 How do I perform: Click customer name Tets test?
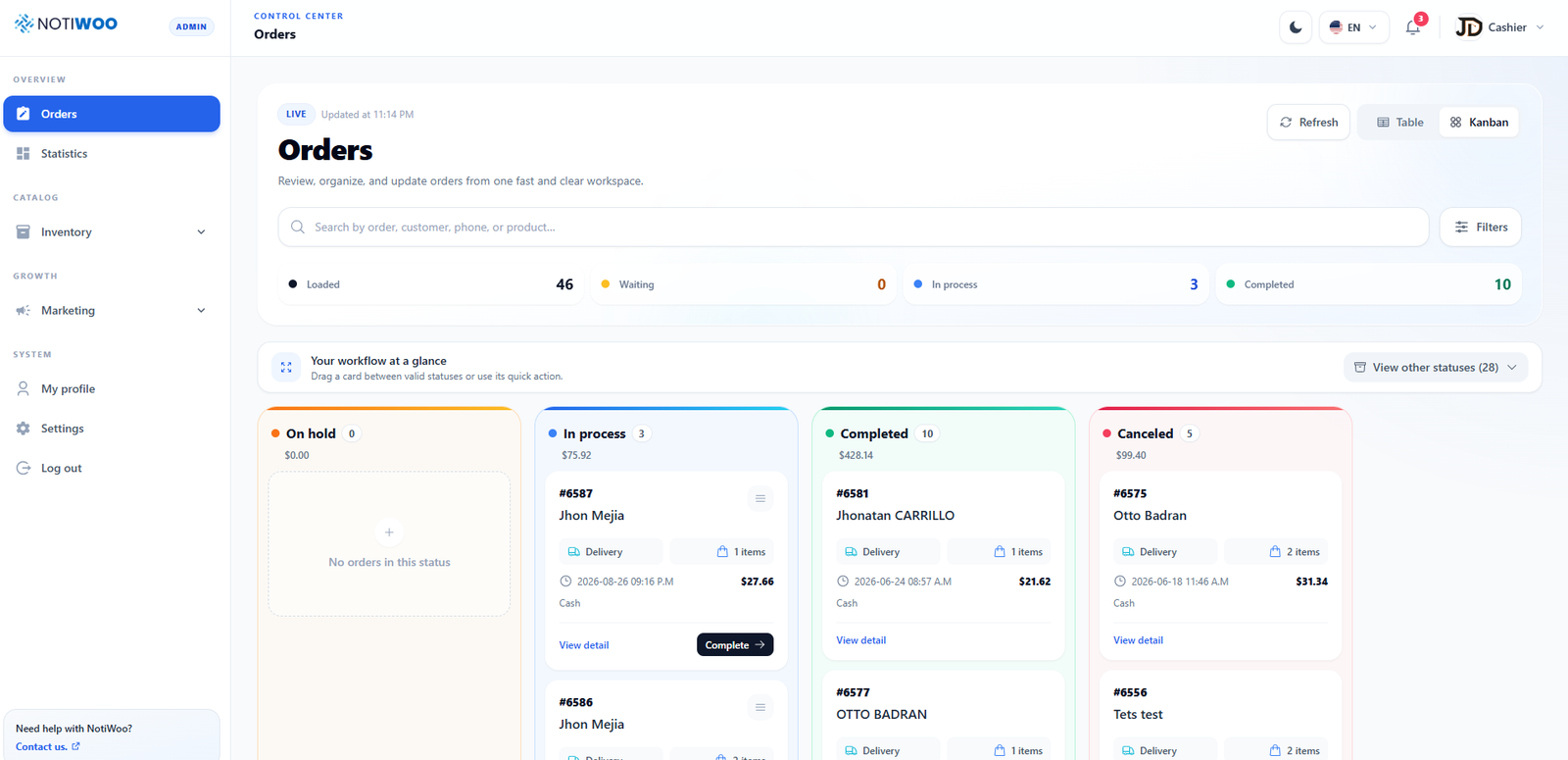point(1138,714)
